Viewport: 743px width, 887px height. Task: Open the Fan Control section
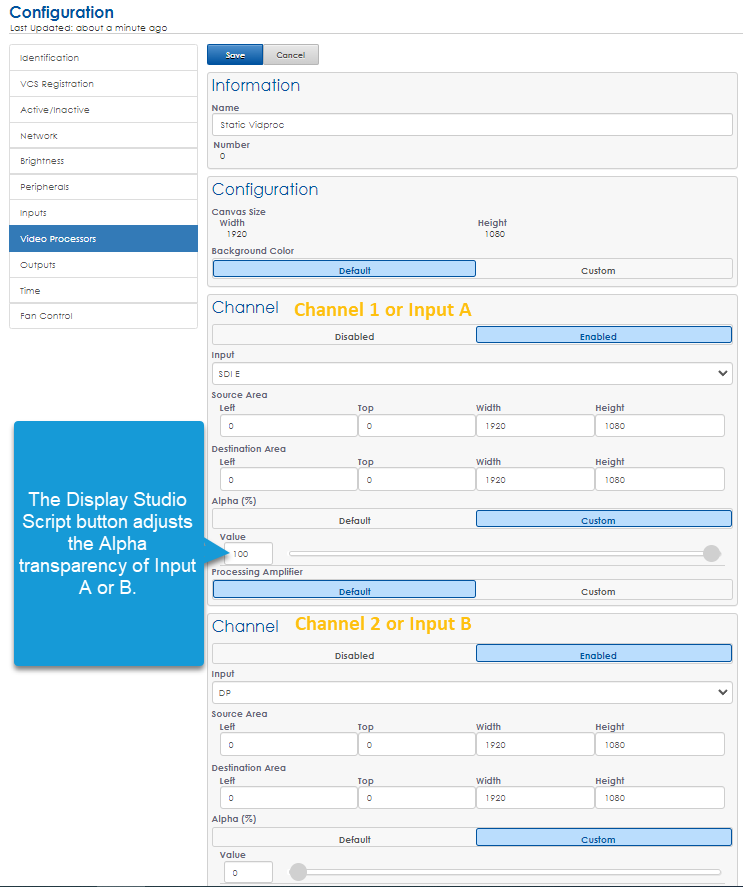[x=103, y=316]
